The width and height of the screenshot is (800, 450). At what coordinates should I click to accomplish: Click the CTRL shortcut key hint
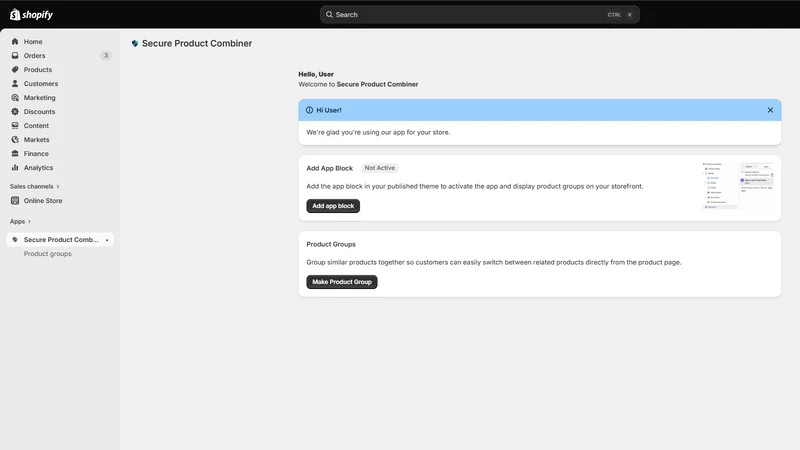pos(614,15)
